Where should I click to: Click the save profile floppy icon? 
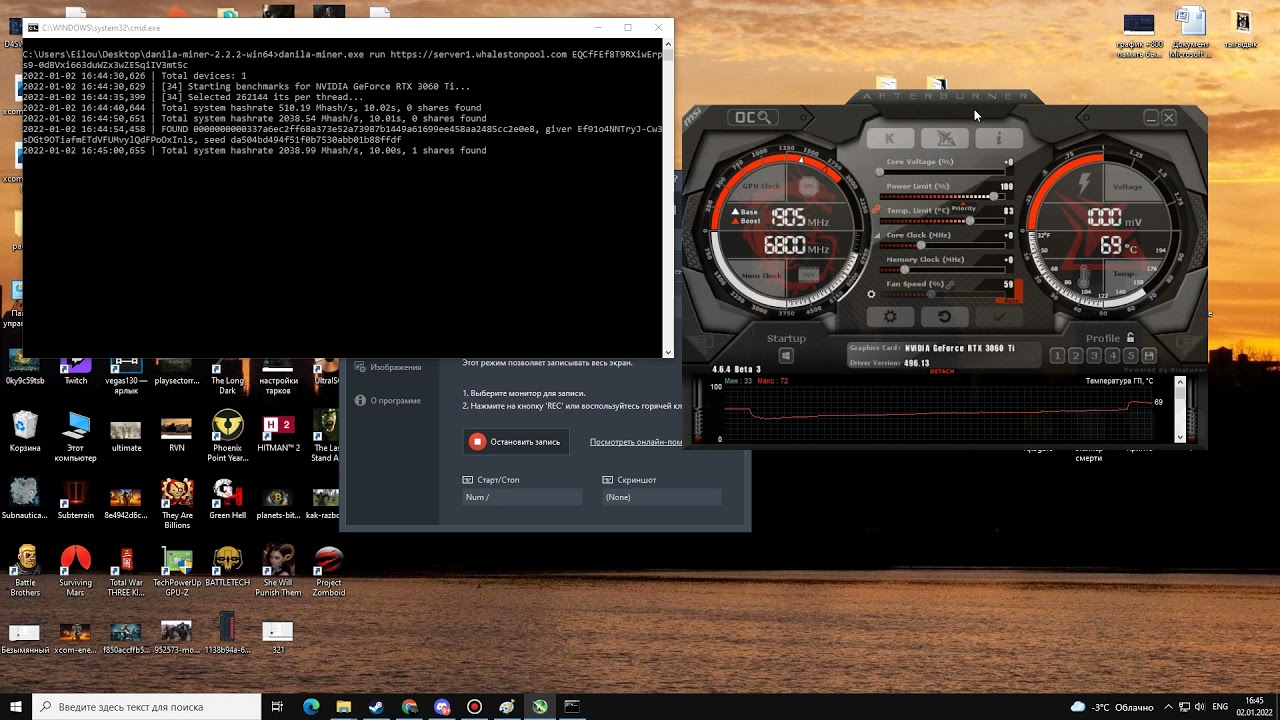(1149, 356)
